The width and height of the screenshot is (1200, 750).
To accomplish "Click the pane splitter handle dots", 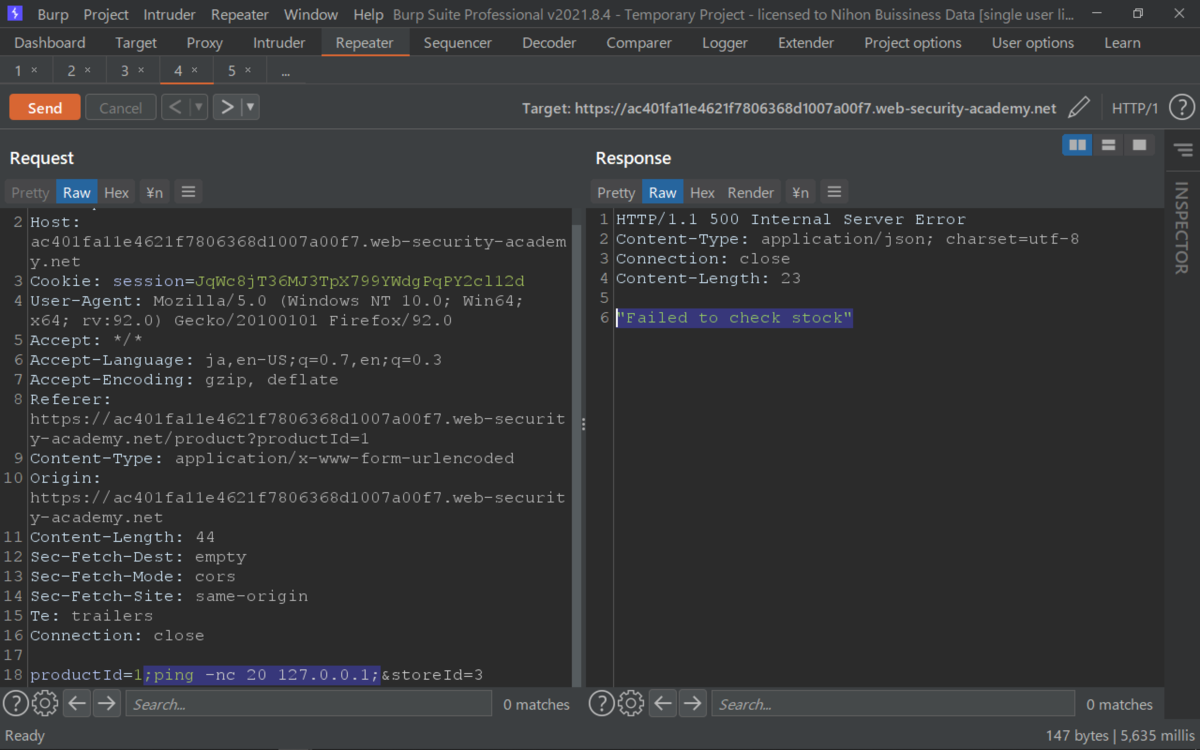I will click(x=584, y=425).
